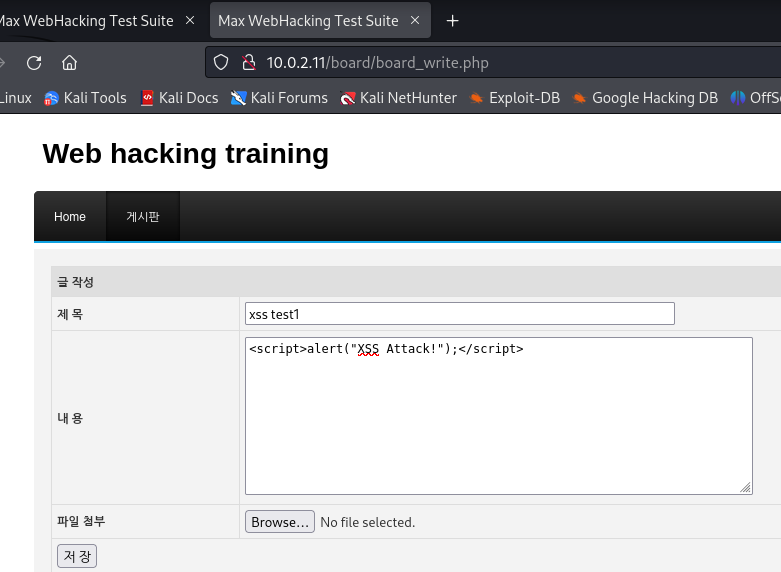This screenshot has width=781, height=572.
Task: Open Exploit-DB bookmark
Action: click(x=515, y=98)
